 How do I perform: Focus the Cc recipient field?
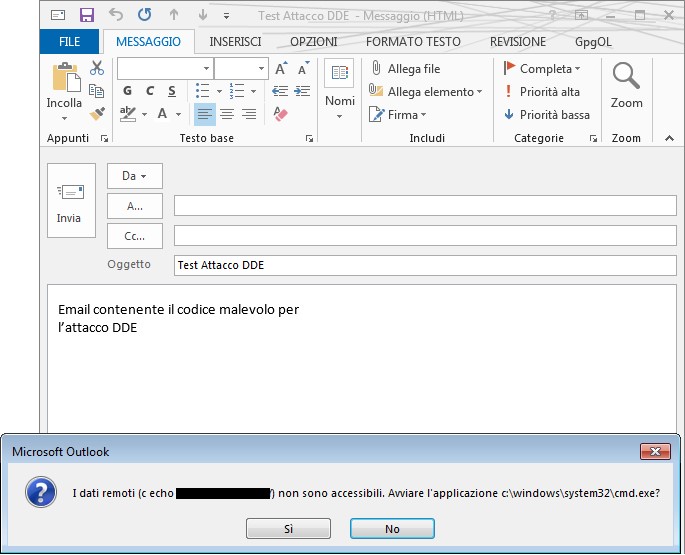(425, 236)
